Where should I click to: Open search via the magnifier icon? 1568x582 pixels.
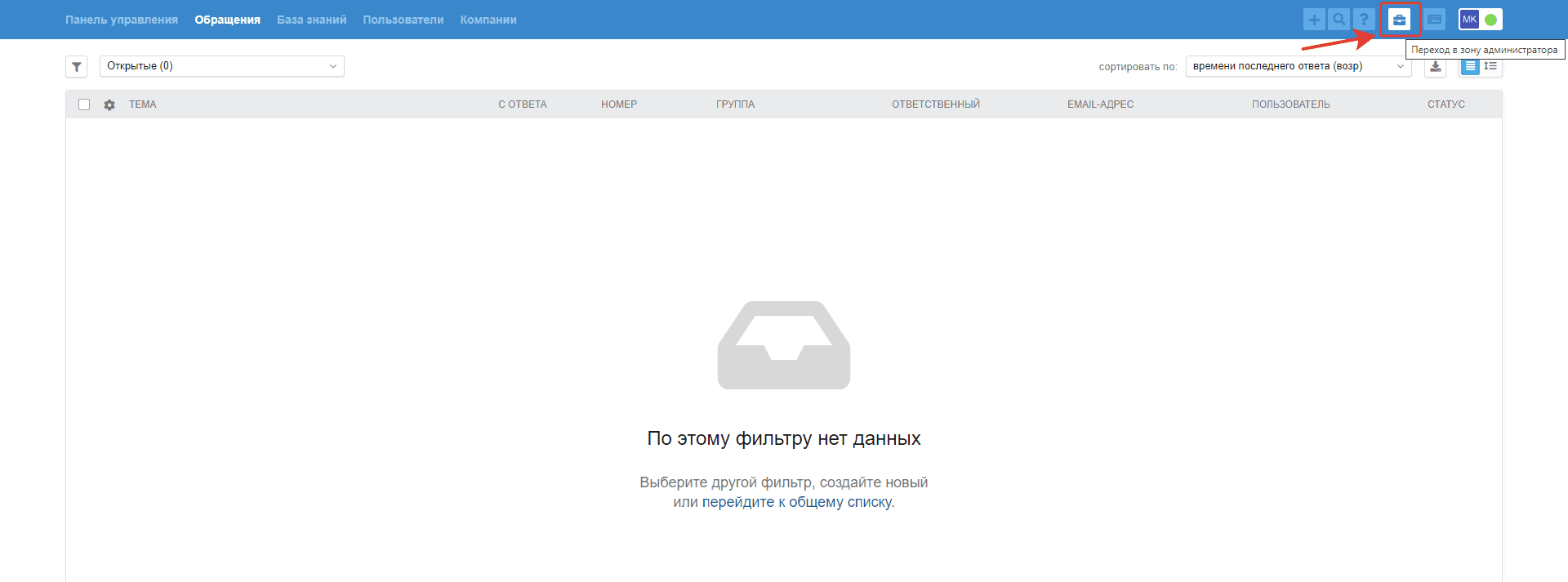1339,20
